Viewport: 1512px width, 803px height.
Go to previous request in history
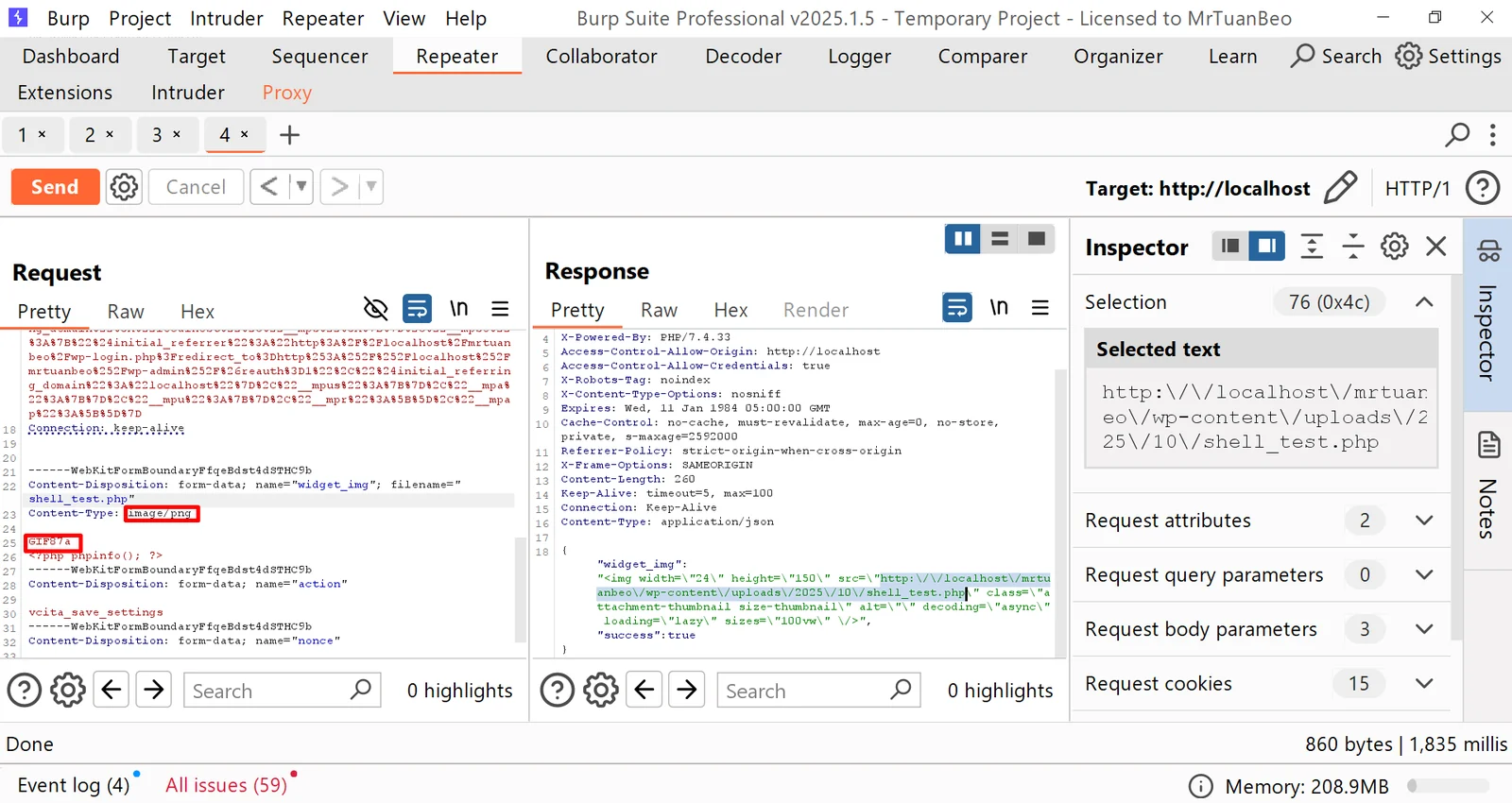tap(269, 187)
